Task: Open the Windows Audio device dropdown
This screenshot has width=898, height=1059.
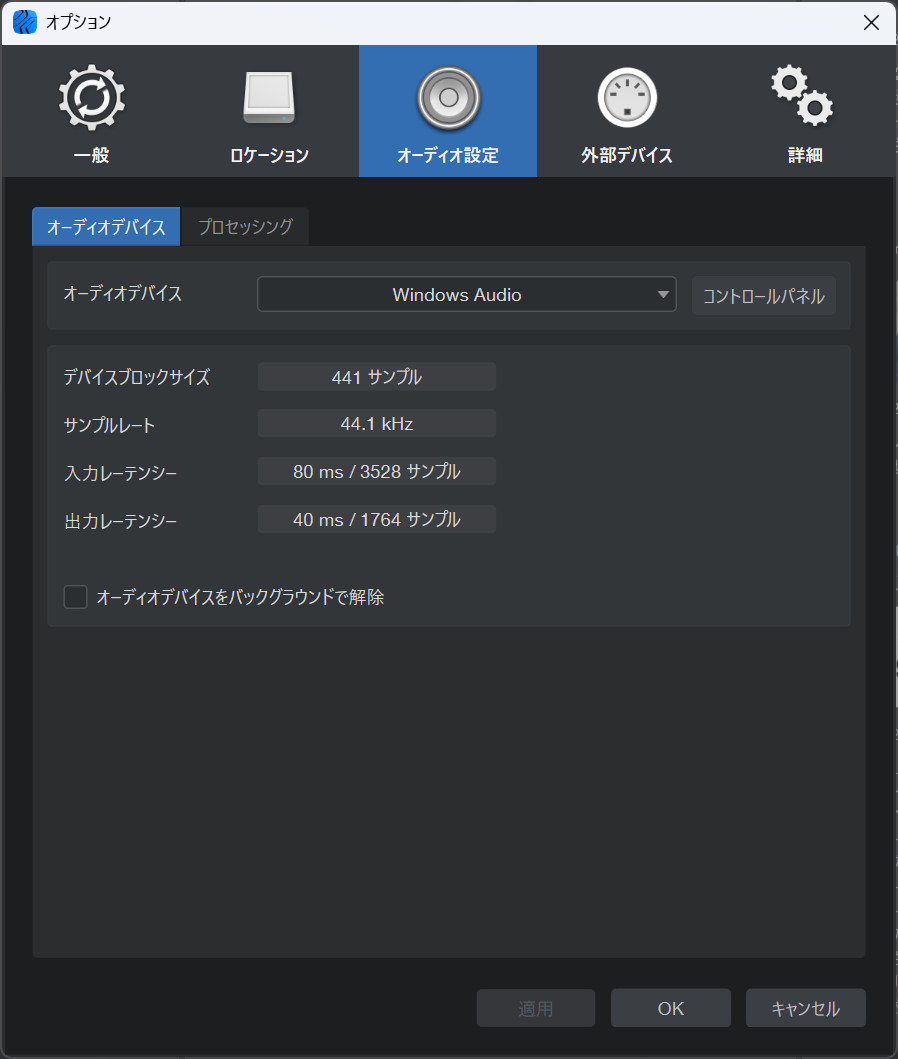Action: (x=456, y=295)
